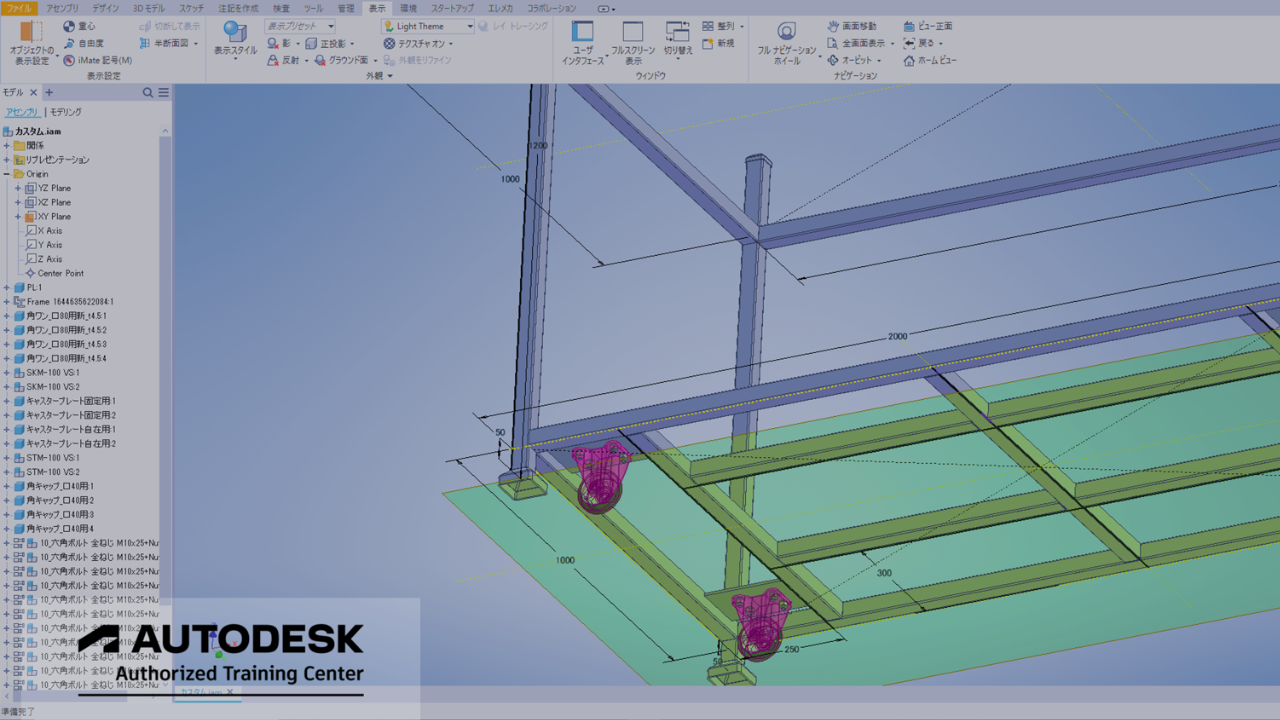Open the 表示プリセット dropdown
The width and height of the screenshot is (1280, 720).
click(x=299, y=27)
